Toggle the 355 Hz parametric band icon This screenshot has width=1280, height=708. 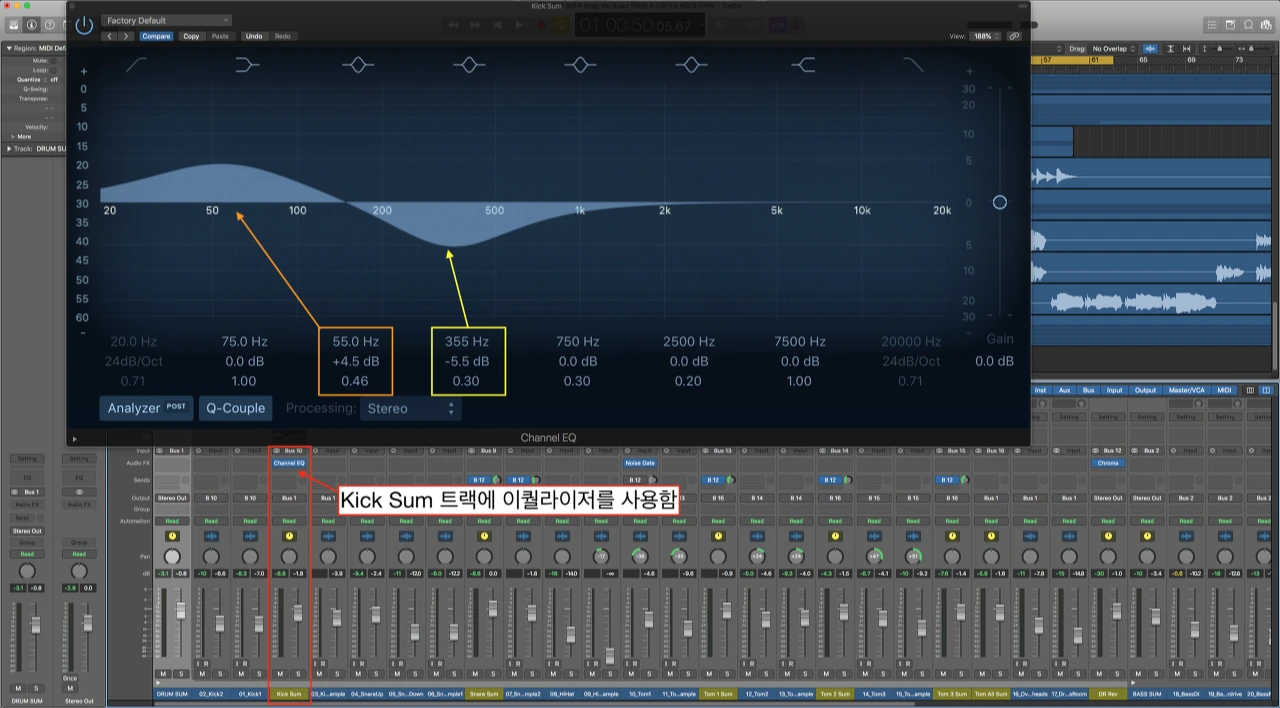pos(468,65)
